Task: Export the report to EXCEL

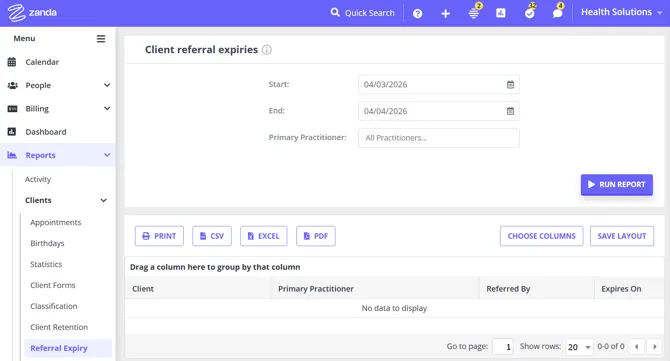Action: tap(264, 236)
